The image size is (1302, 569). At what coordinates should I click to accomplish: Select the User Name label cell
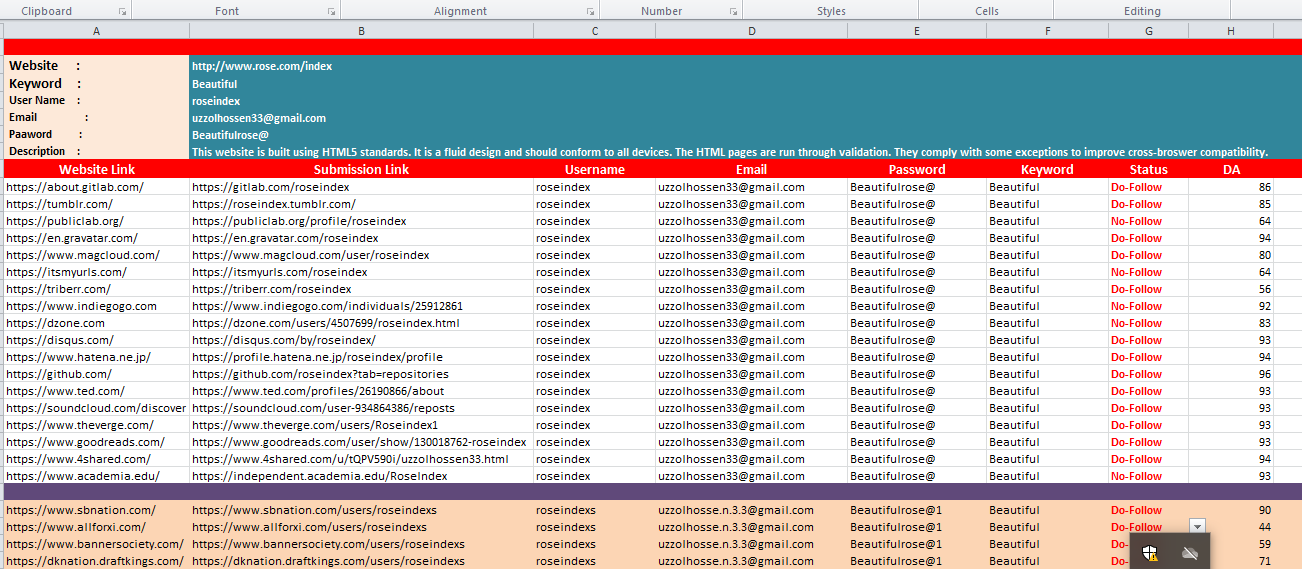pyautogui.click(x=96, y=100)
